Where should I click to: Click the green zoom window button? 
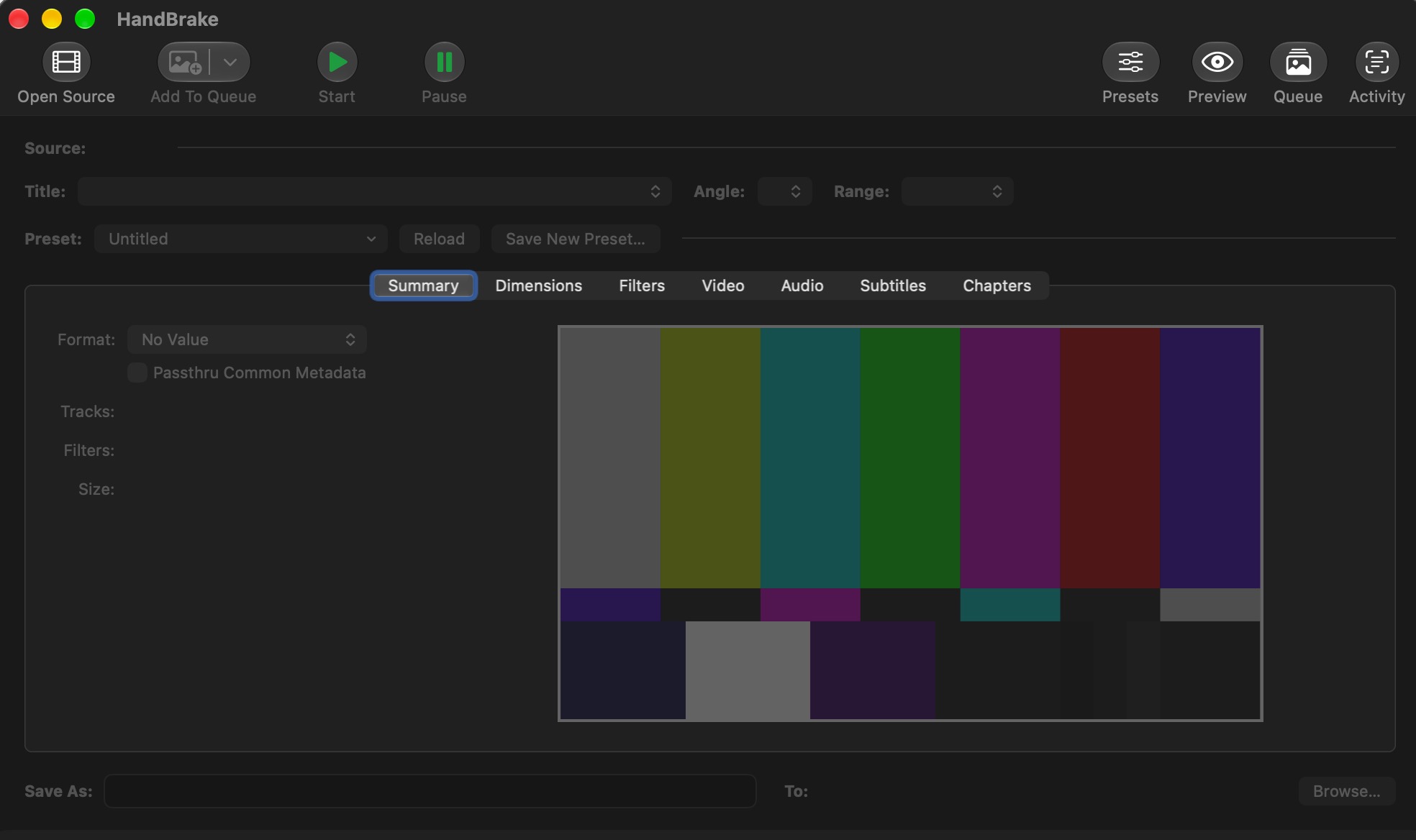tap(85, 19)
